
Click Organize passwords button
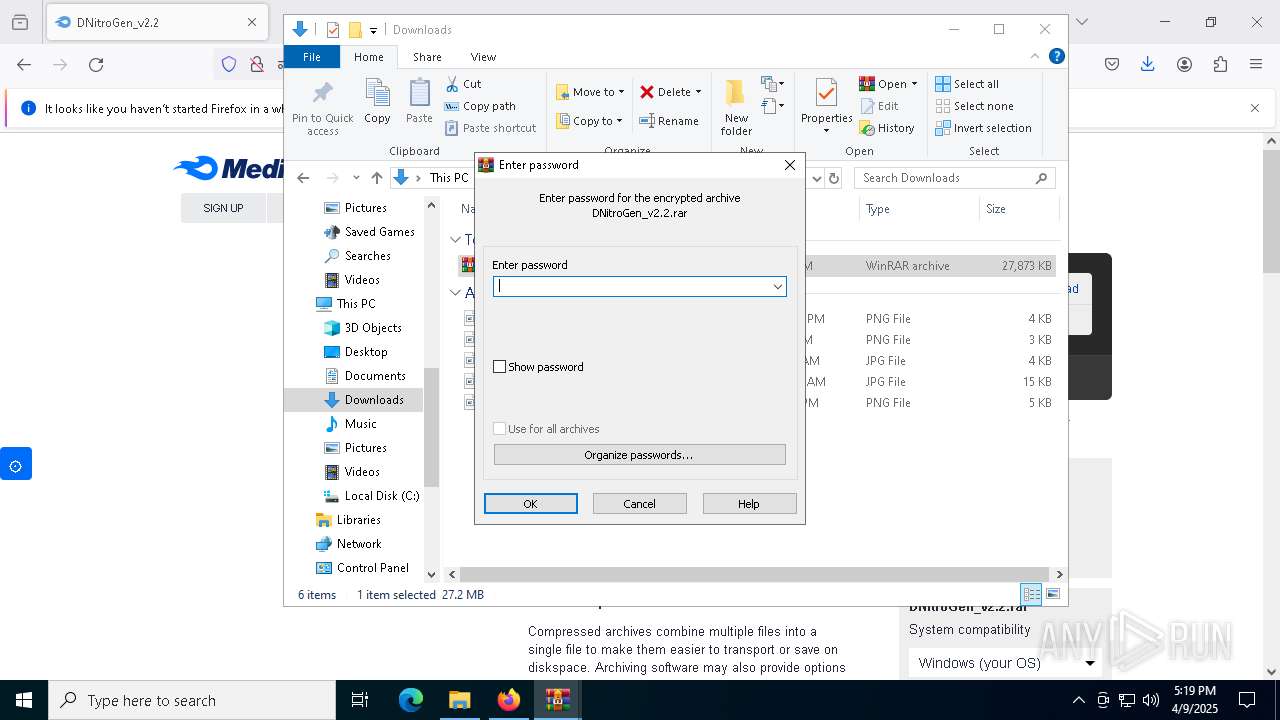pyautogui.click(x=640, y=455)
